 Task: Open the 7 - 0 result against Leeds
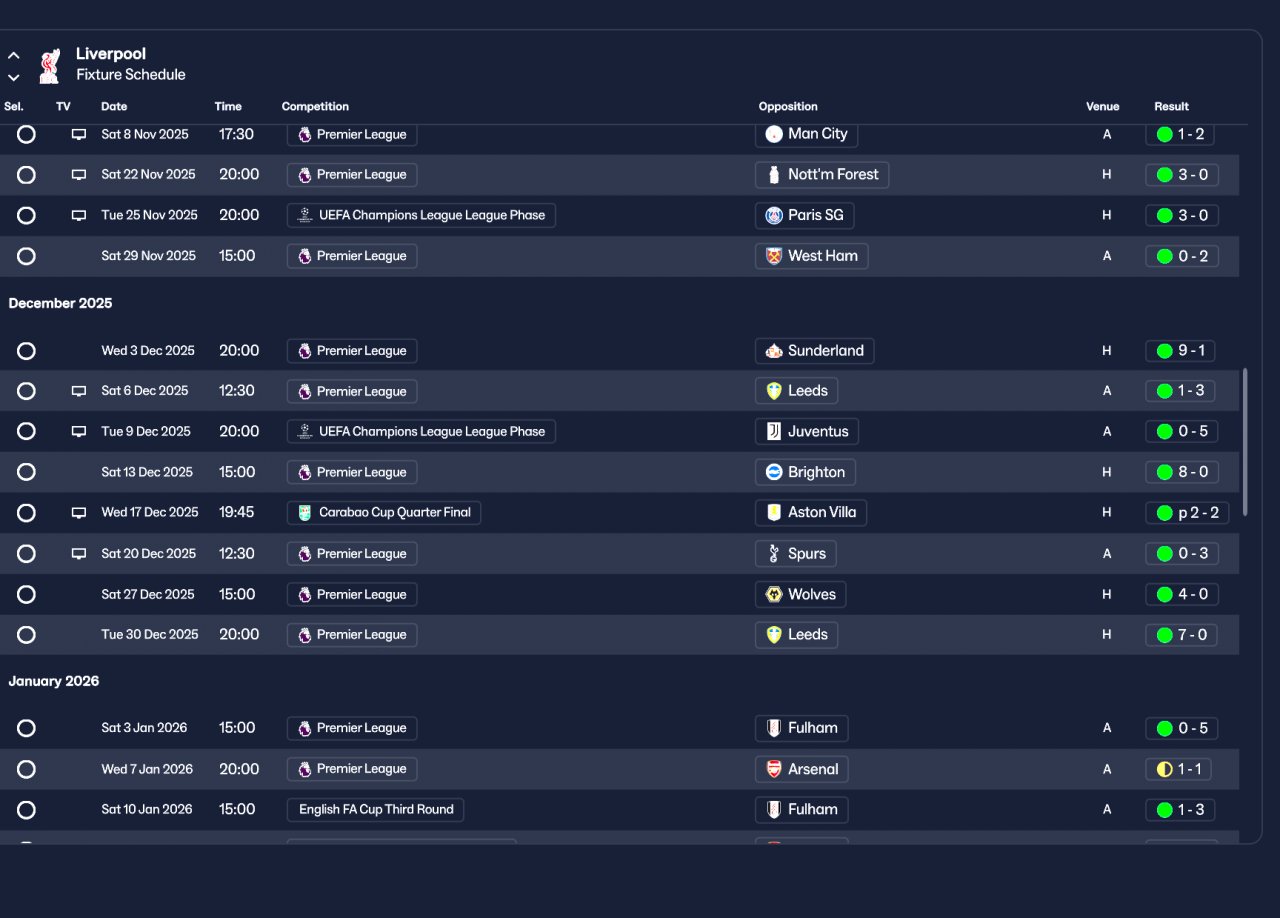tap(1182, 635)
